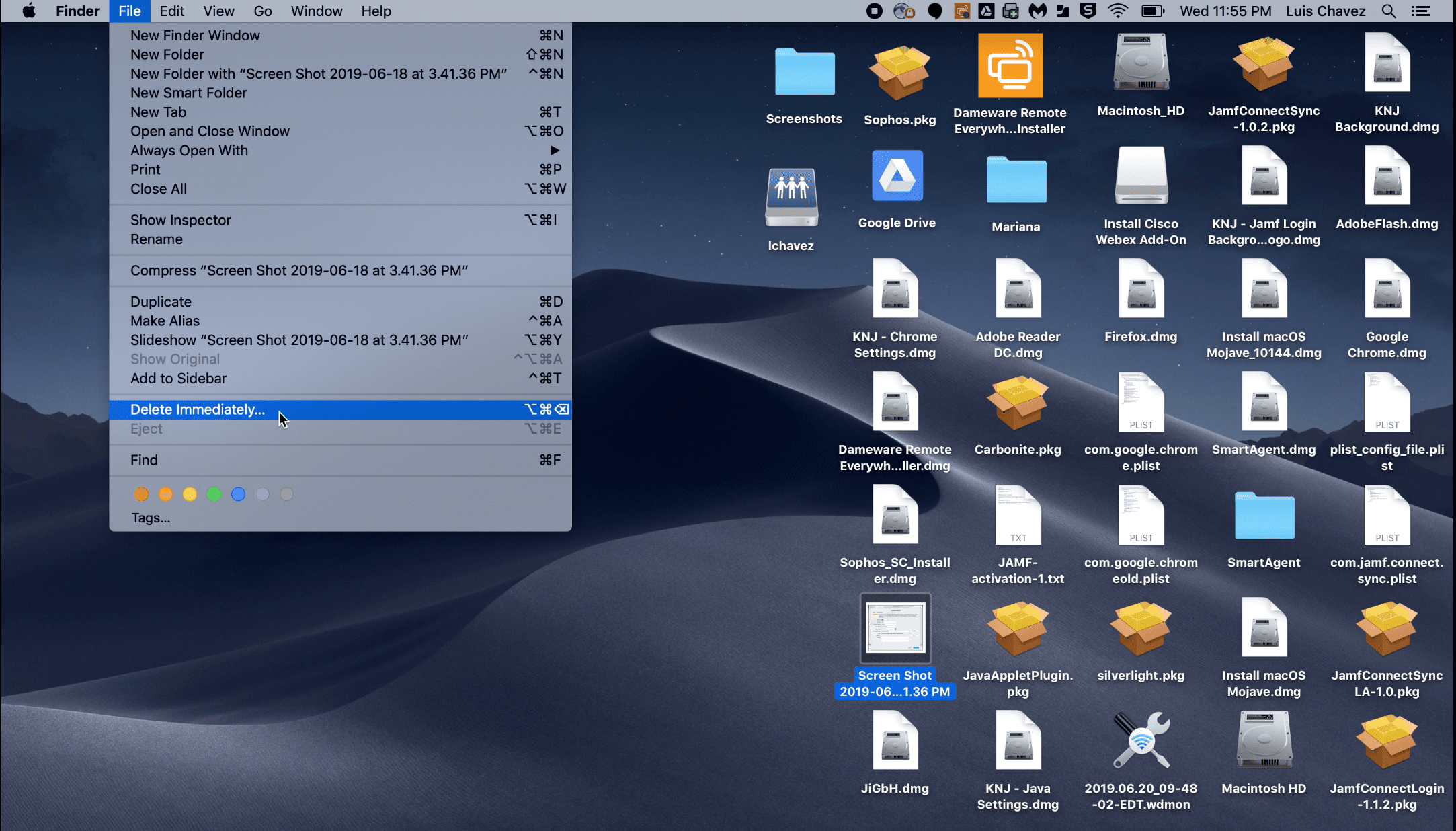
Task: Open the Go menu in menu bar
Action: (x=263, y=11)
